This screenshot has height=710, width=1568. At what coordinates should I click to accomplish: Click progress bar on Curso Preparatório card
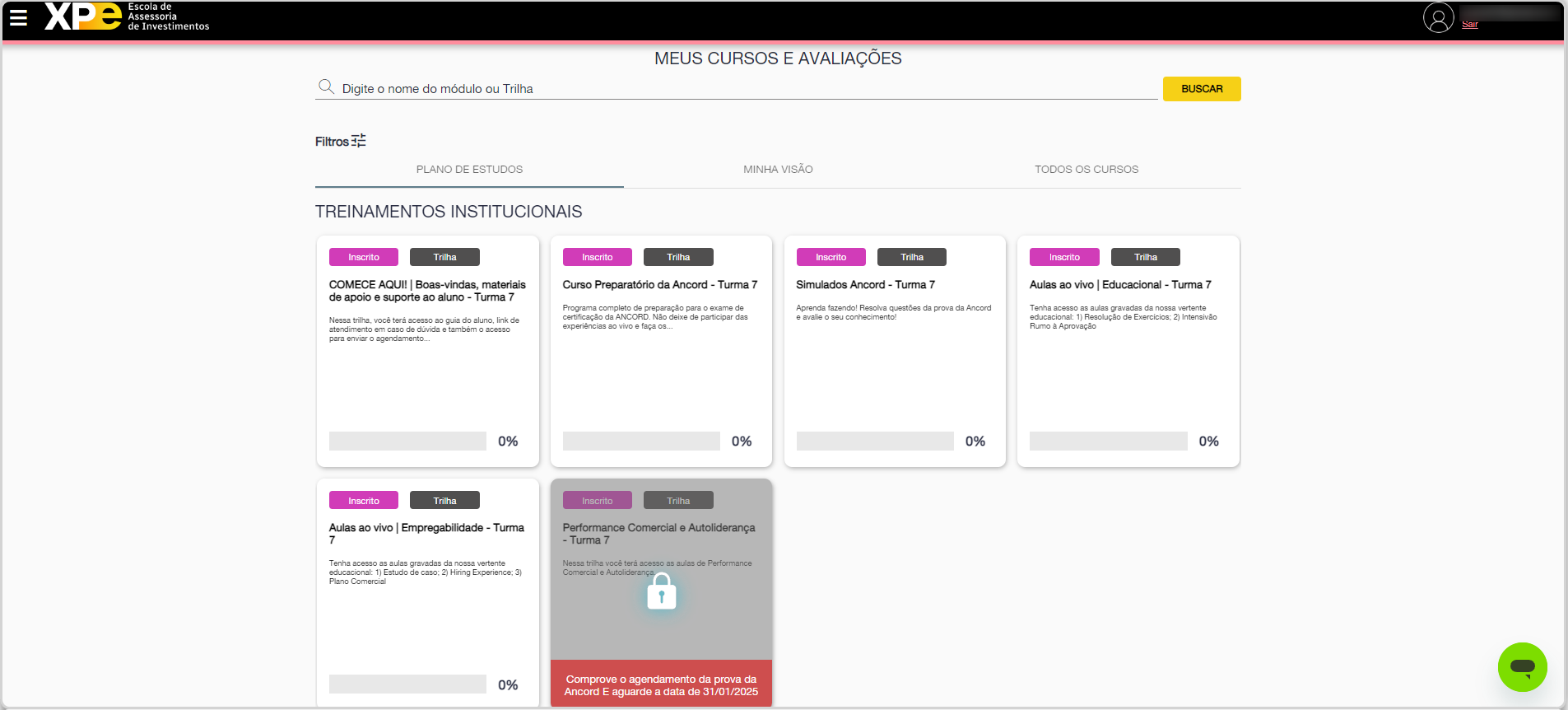pos(641,441)
